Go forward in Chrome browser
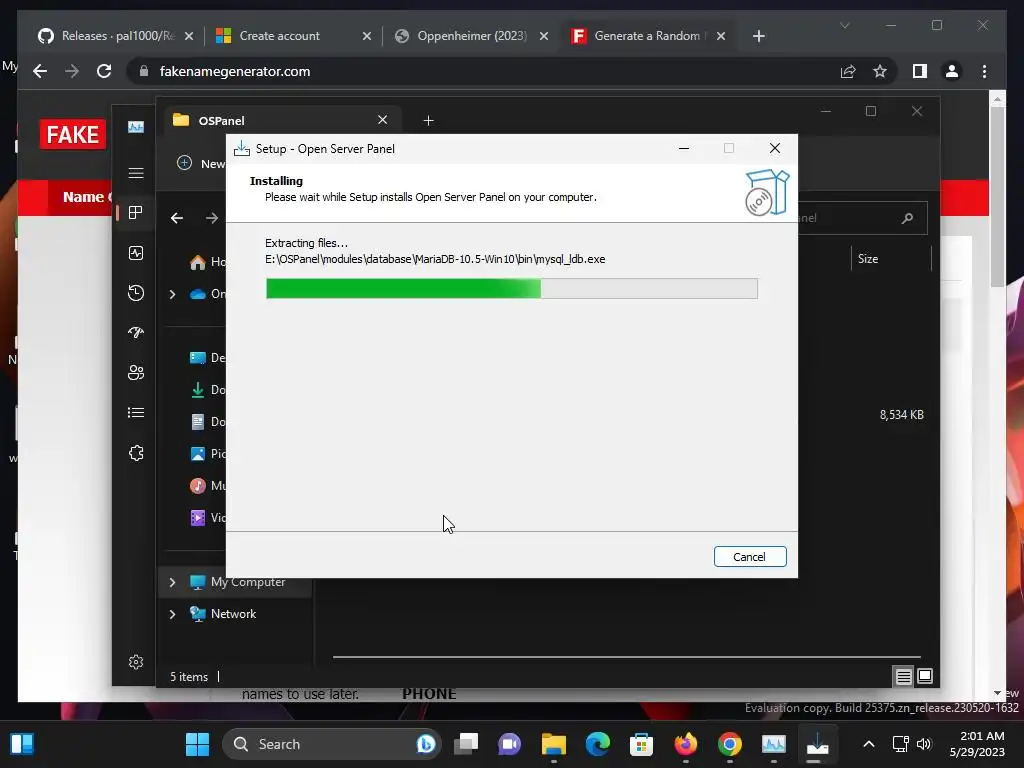This screenshot has width=1024, height=768. point(72,71)
